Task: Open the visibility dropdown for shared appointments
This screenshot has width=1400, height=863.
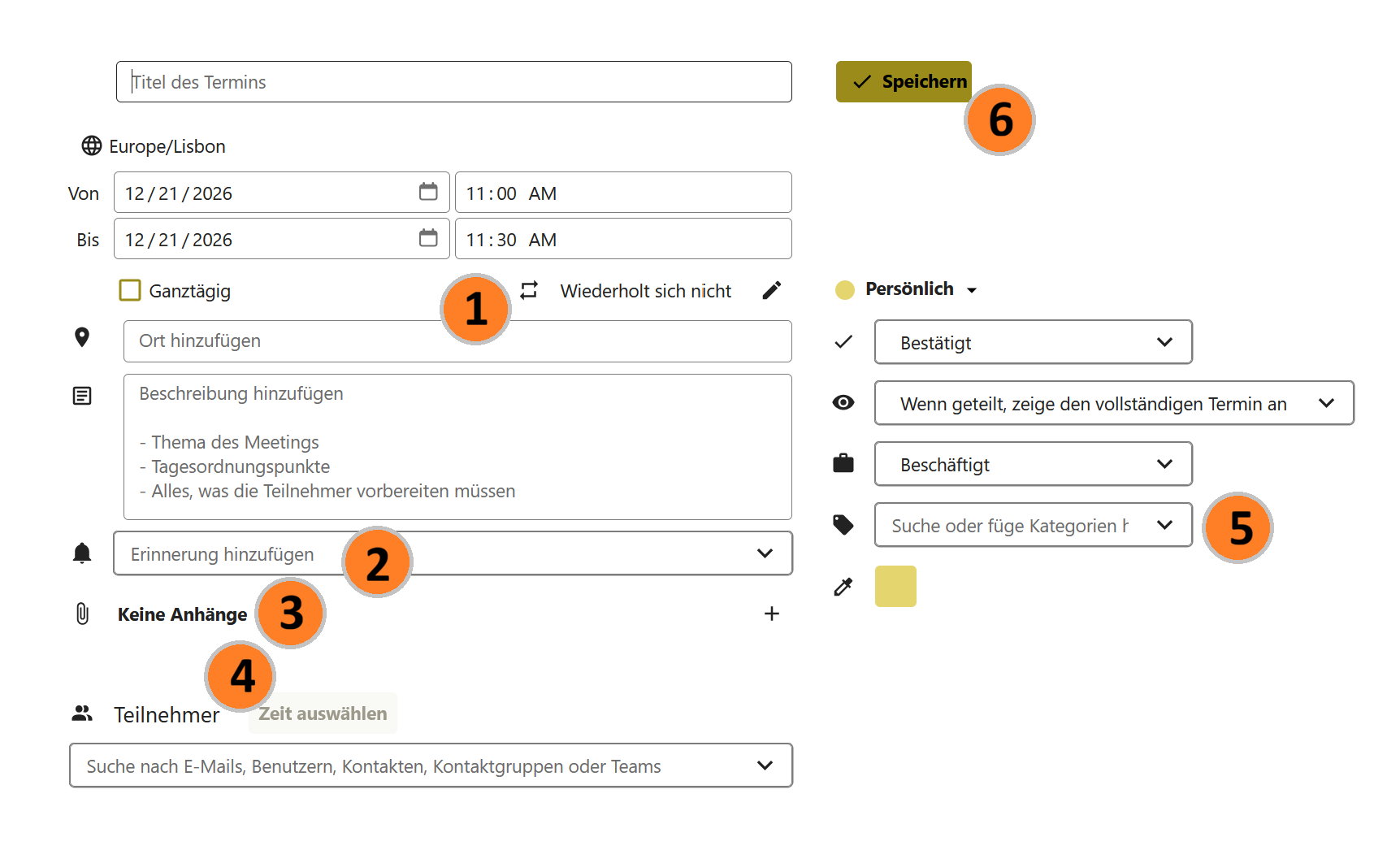Action: pyautogui.click(x=1114, y=403)
